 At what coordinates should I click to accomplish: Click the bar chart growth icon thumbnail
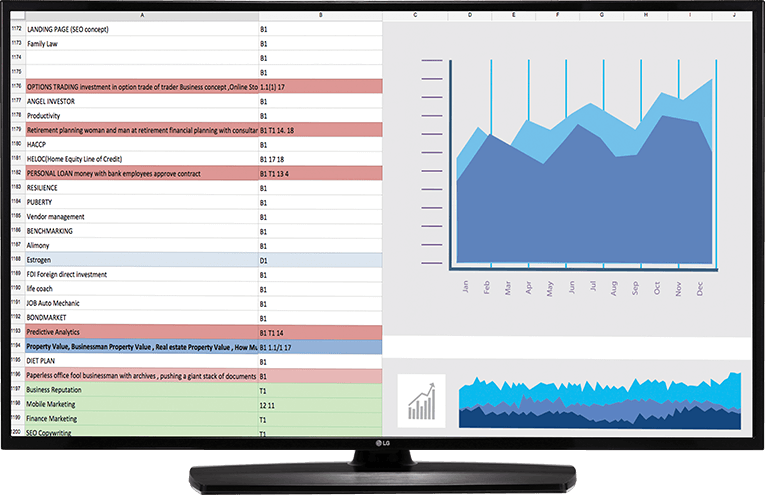click(420, 398)
